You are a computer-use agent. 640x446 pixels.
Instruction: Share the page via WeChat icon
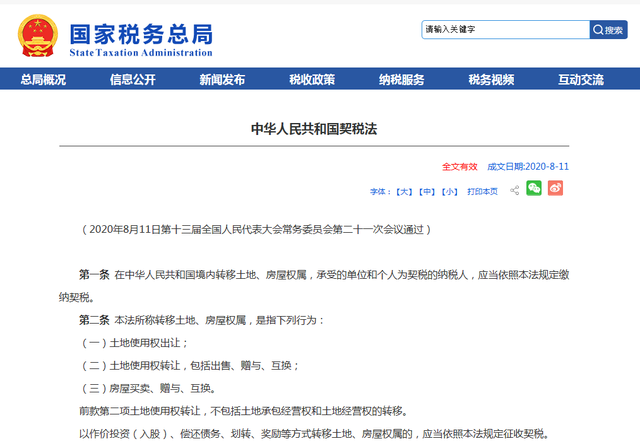coord(533,188)
